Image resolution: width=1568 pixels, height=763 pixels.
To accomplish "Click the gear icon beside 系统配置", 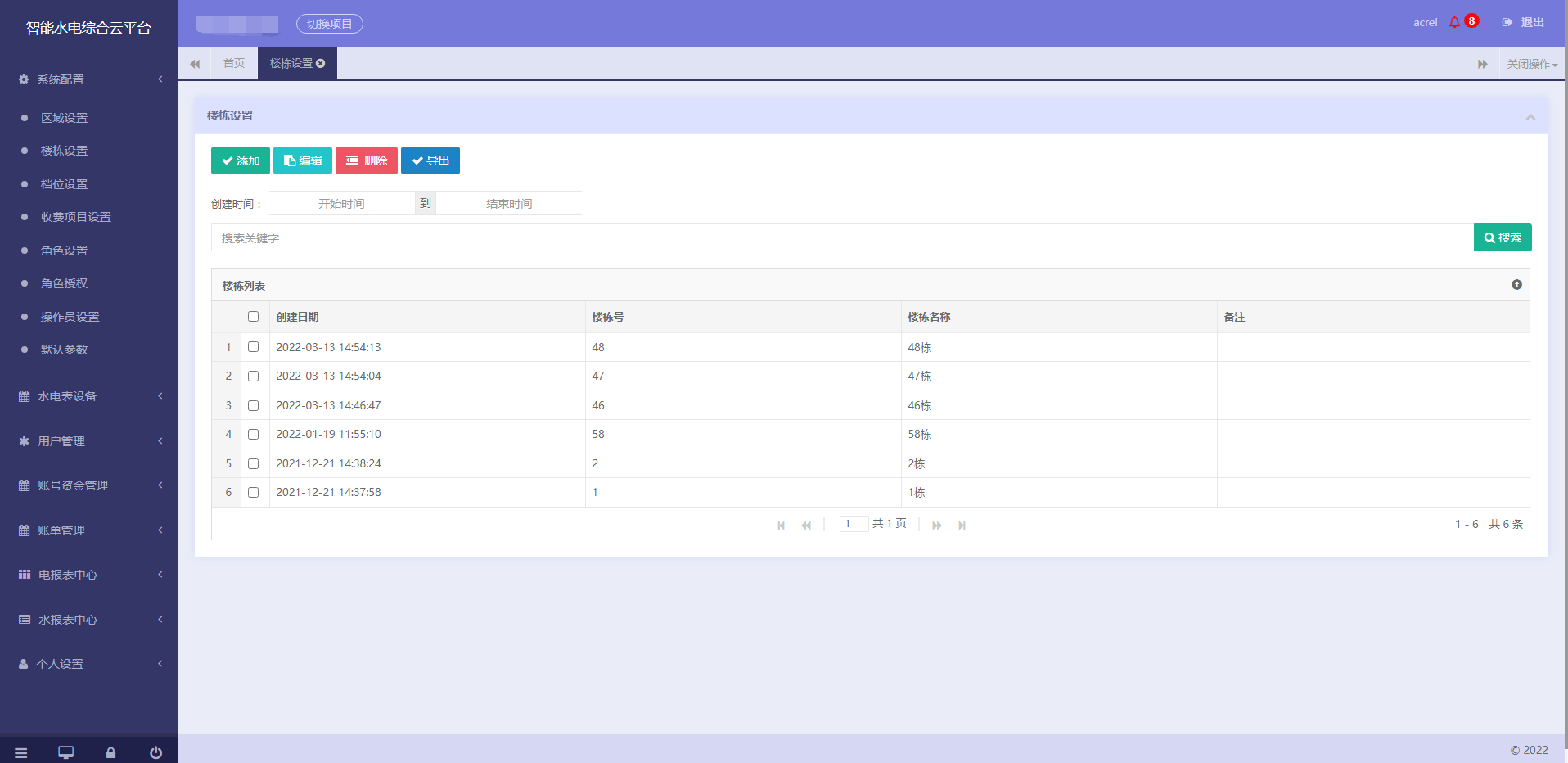I will (x=24, y=79).
